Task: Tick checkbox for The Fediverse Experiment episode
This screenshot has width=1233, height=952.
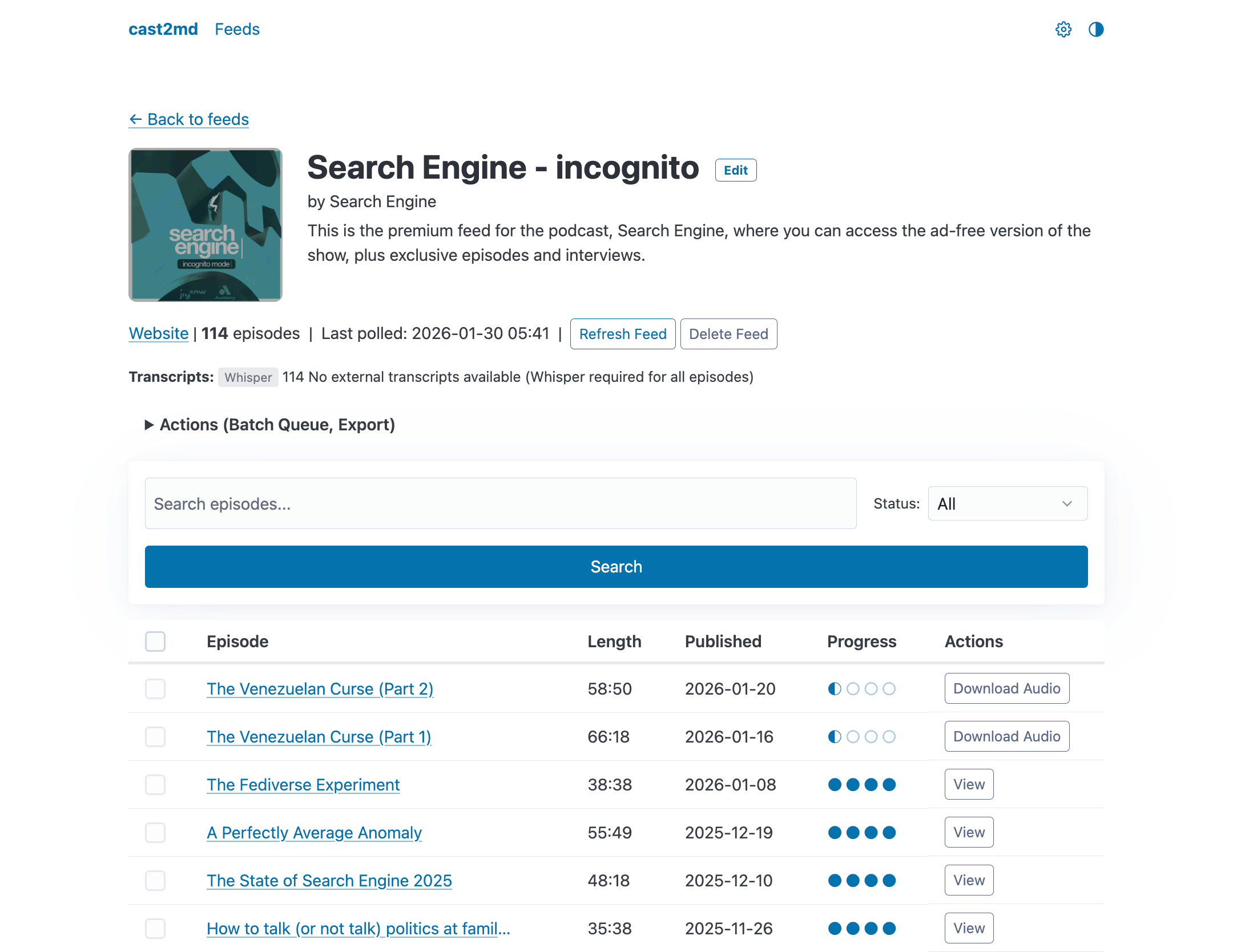Action: [x=155, y=785]
